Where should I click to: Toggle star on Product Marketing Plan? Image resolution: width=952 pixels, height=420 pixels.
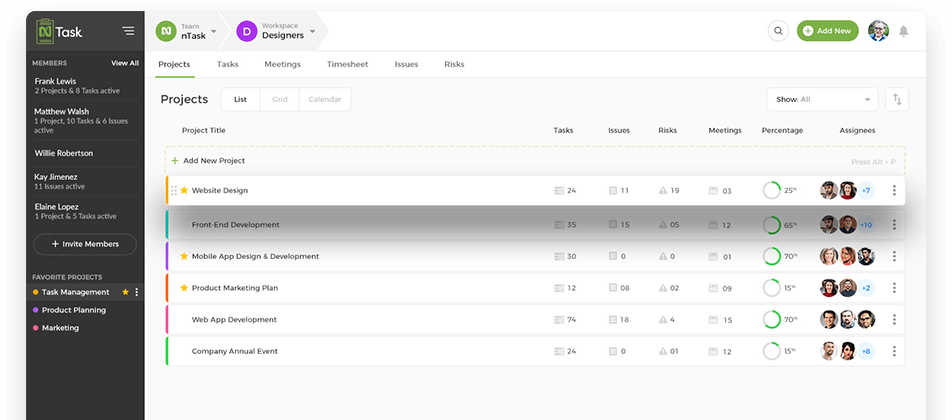click(184, 288)
